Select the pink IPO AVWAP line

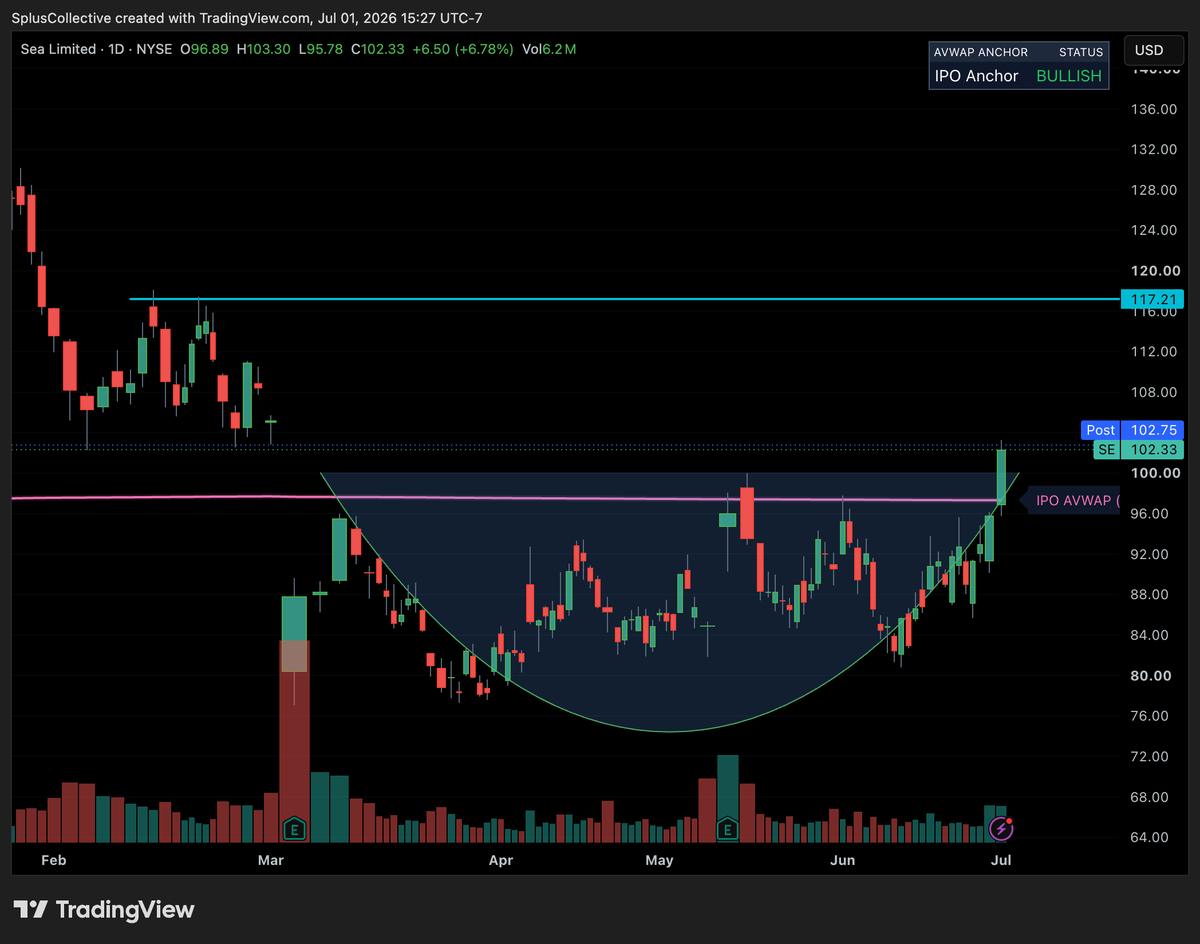[x=500, y=497]
